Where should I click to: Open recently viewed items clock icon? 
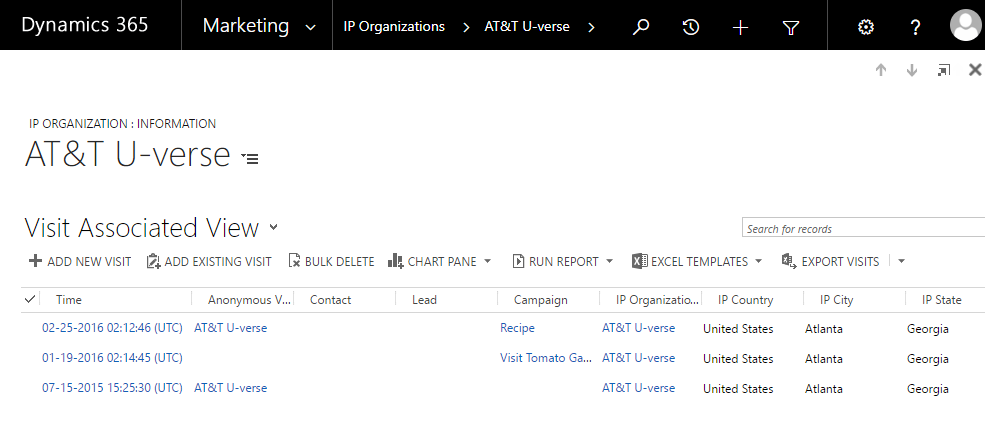tap(690, 27)
